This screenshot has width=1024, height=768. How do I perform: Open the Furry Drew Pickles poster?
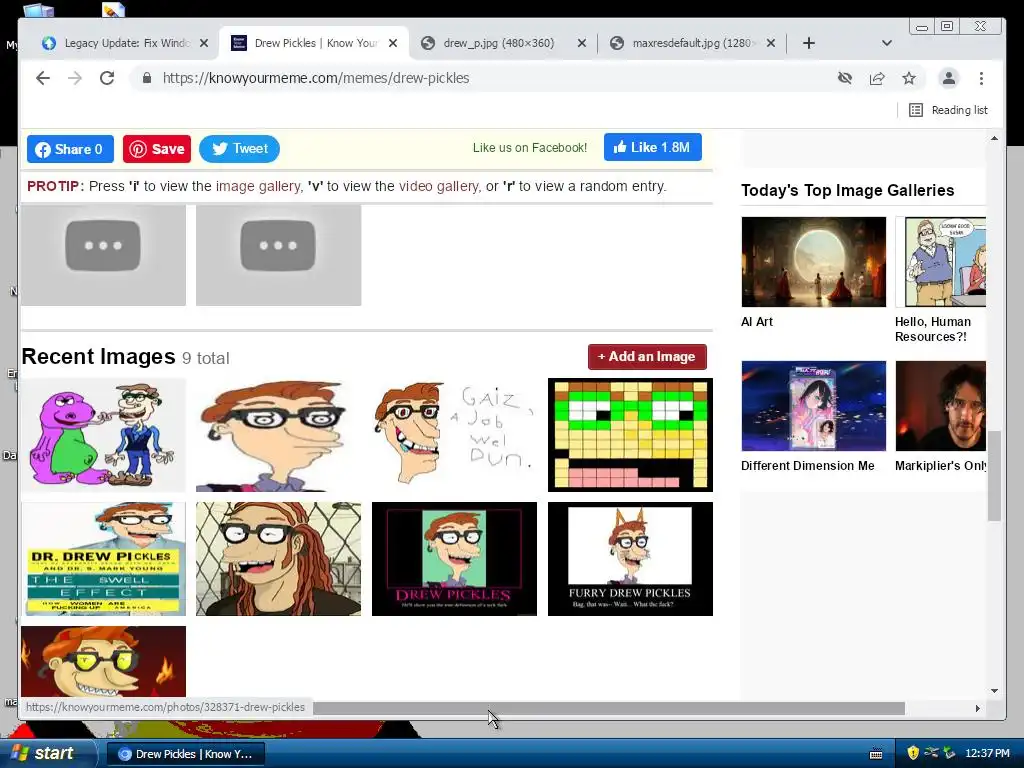(630, 559)
